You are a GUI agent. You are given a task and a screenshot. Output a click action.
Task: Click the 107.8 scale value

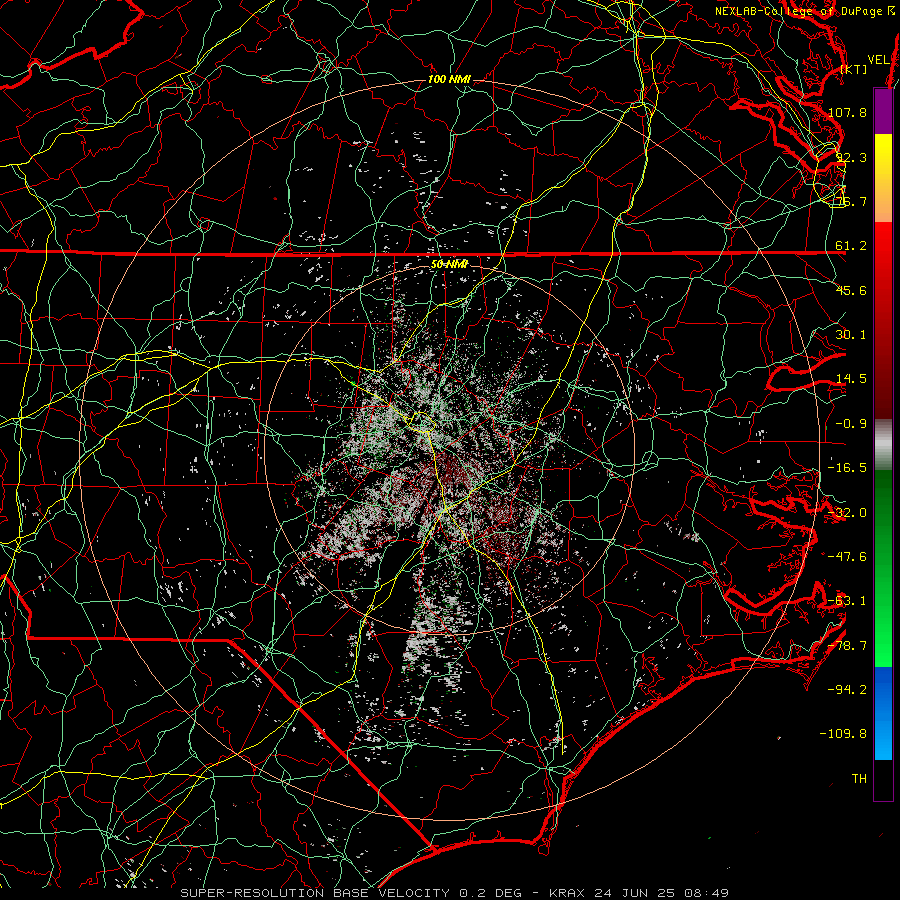[847, 112]
